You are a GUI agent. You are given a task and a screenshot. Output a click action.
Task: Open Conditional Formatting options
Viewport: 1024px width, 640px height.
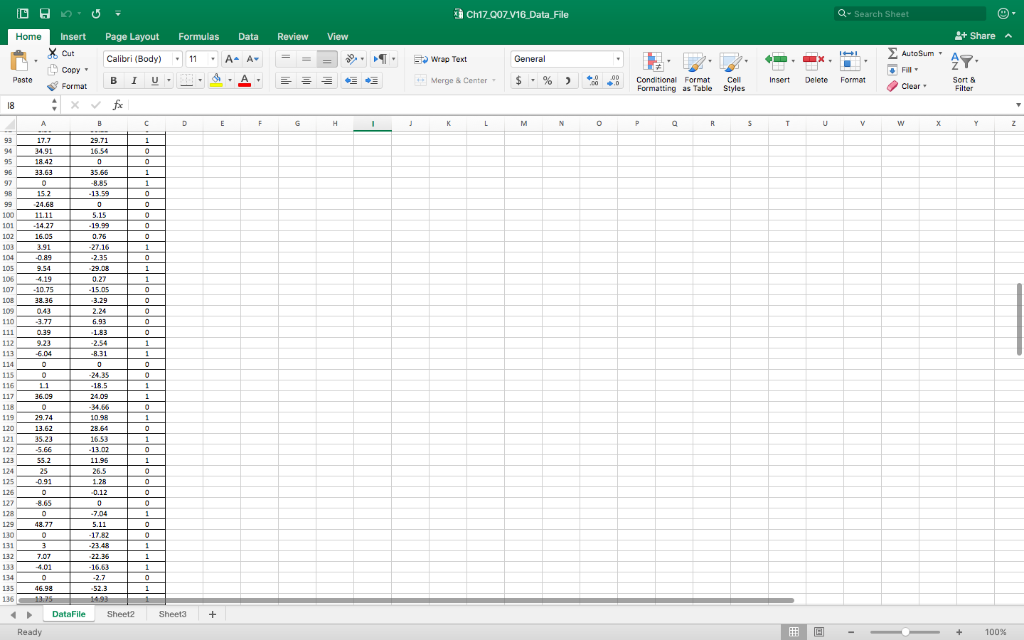656,72
